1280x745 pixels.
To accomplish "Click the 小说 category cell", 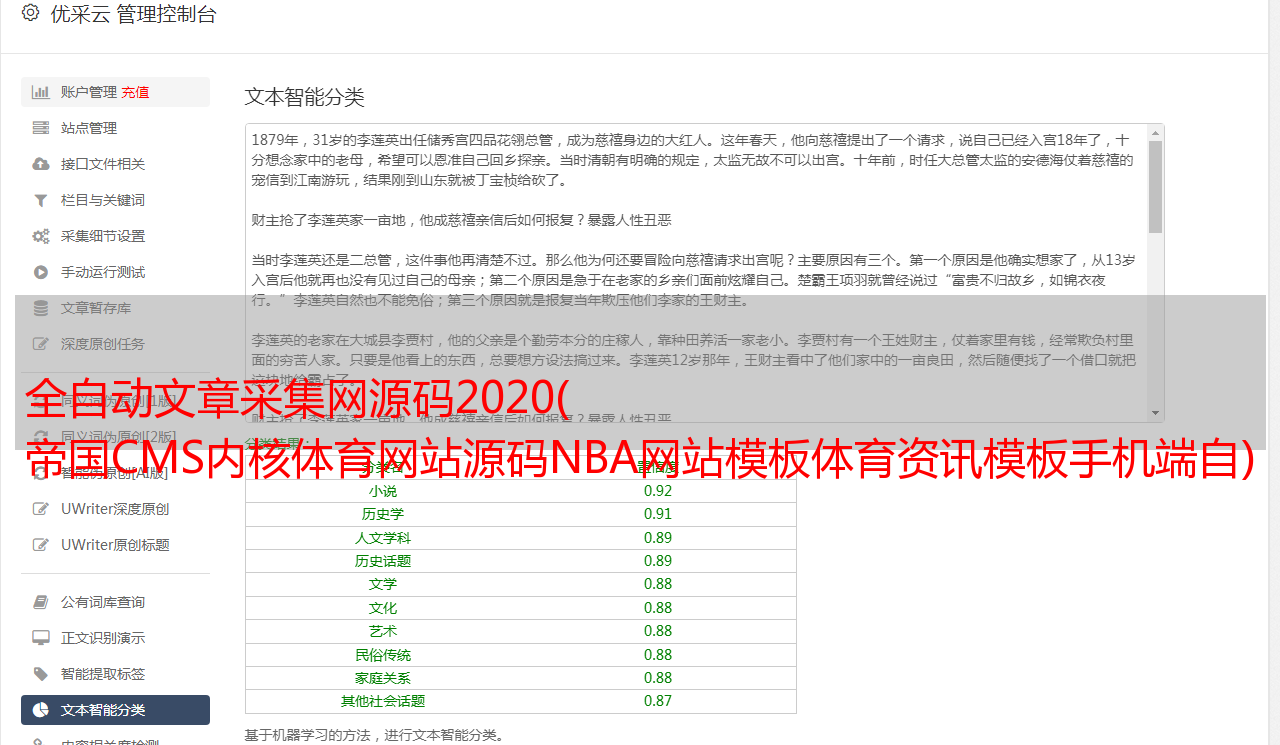I will 383,491.
